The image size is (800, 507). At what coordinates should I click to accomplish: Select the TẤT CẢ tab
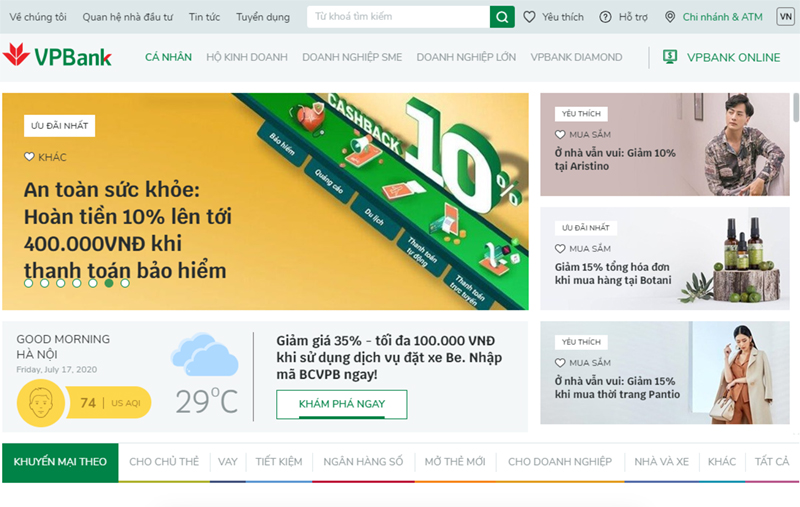click(772, 462)
